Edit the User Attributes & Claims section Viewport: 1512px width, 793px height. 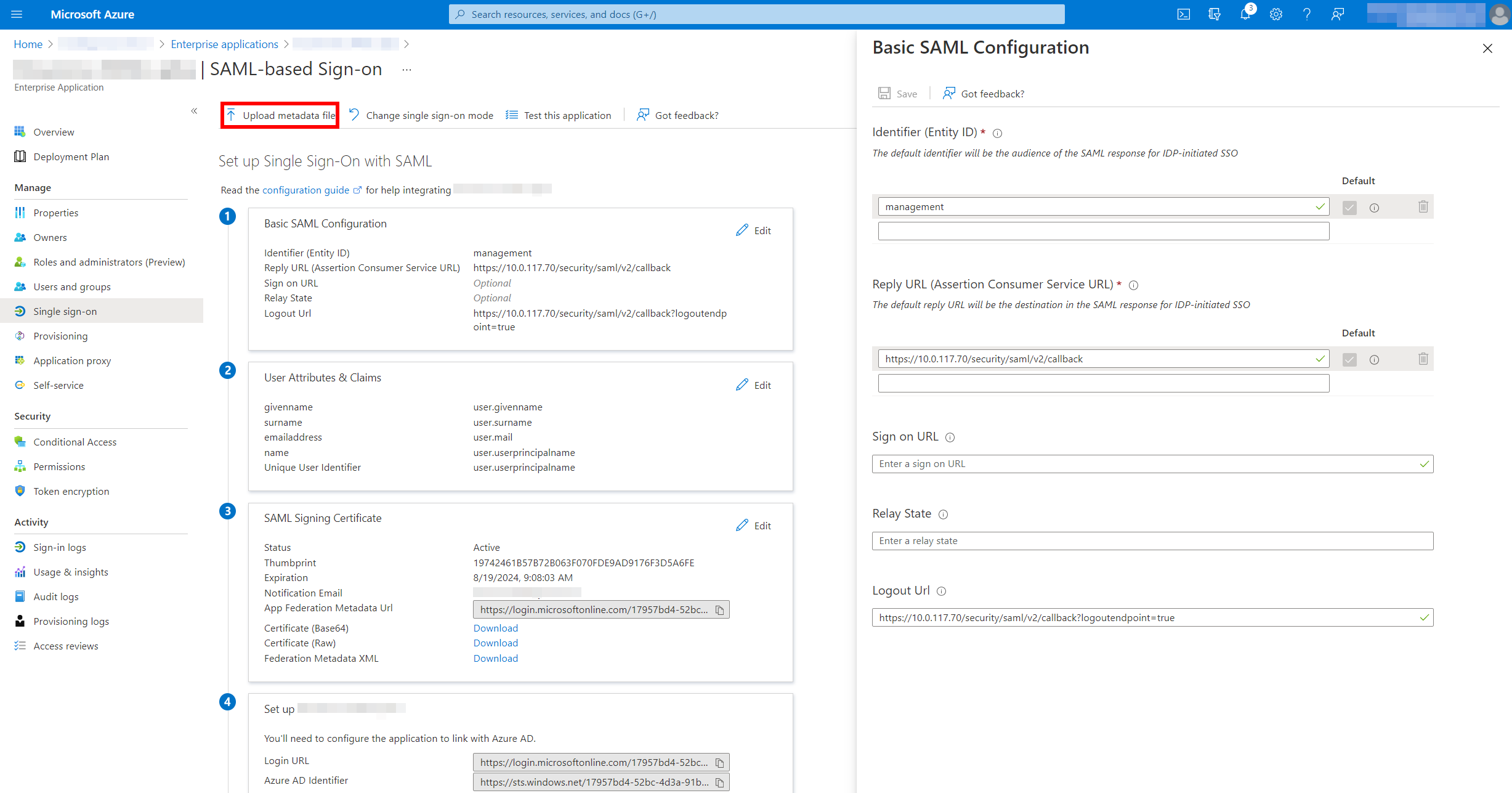[754, 385]
